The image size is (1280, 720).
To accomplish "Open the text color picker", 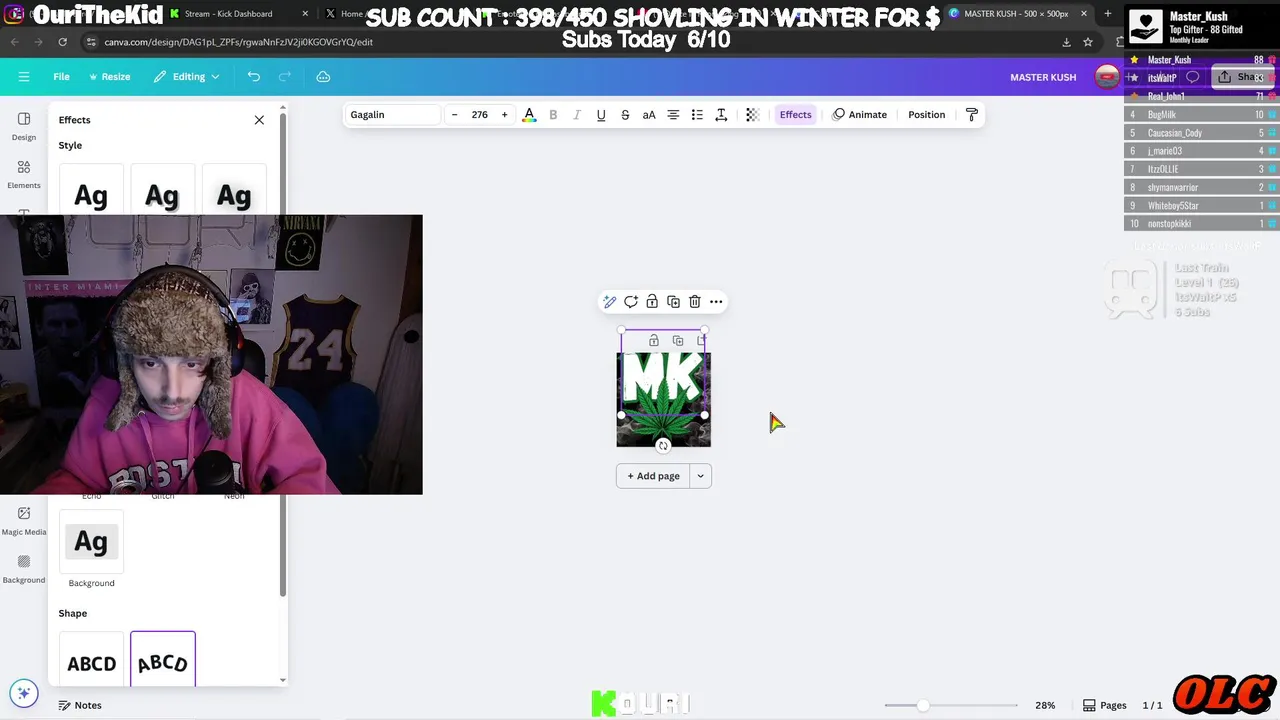I will 529,115.
